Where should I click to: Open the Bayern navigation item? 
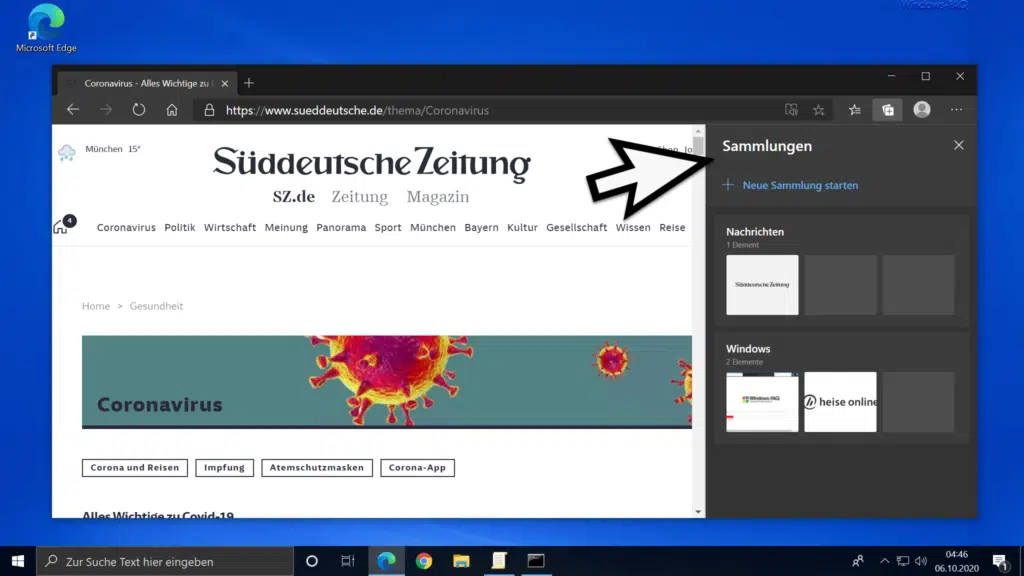click(x=481, y=227)
